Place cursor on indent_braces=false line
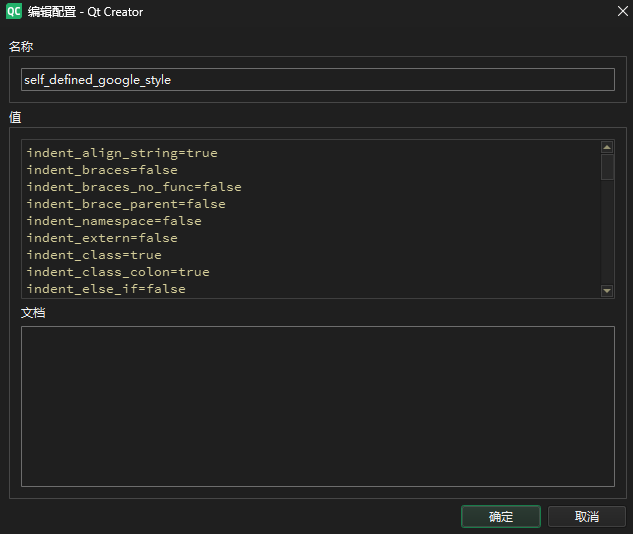Image resolution: width=633 pixels, height=534 pixels. 102,170
